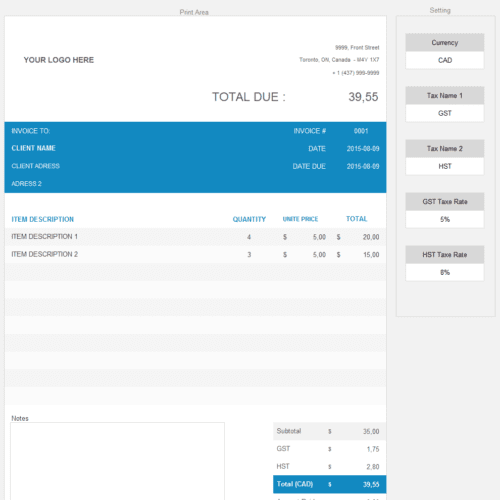Edit the GST Taxe Rate 5% cell
This screenshot has height=500, width=500.
(444, 219)
